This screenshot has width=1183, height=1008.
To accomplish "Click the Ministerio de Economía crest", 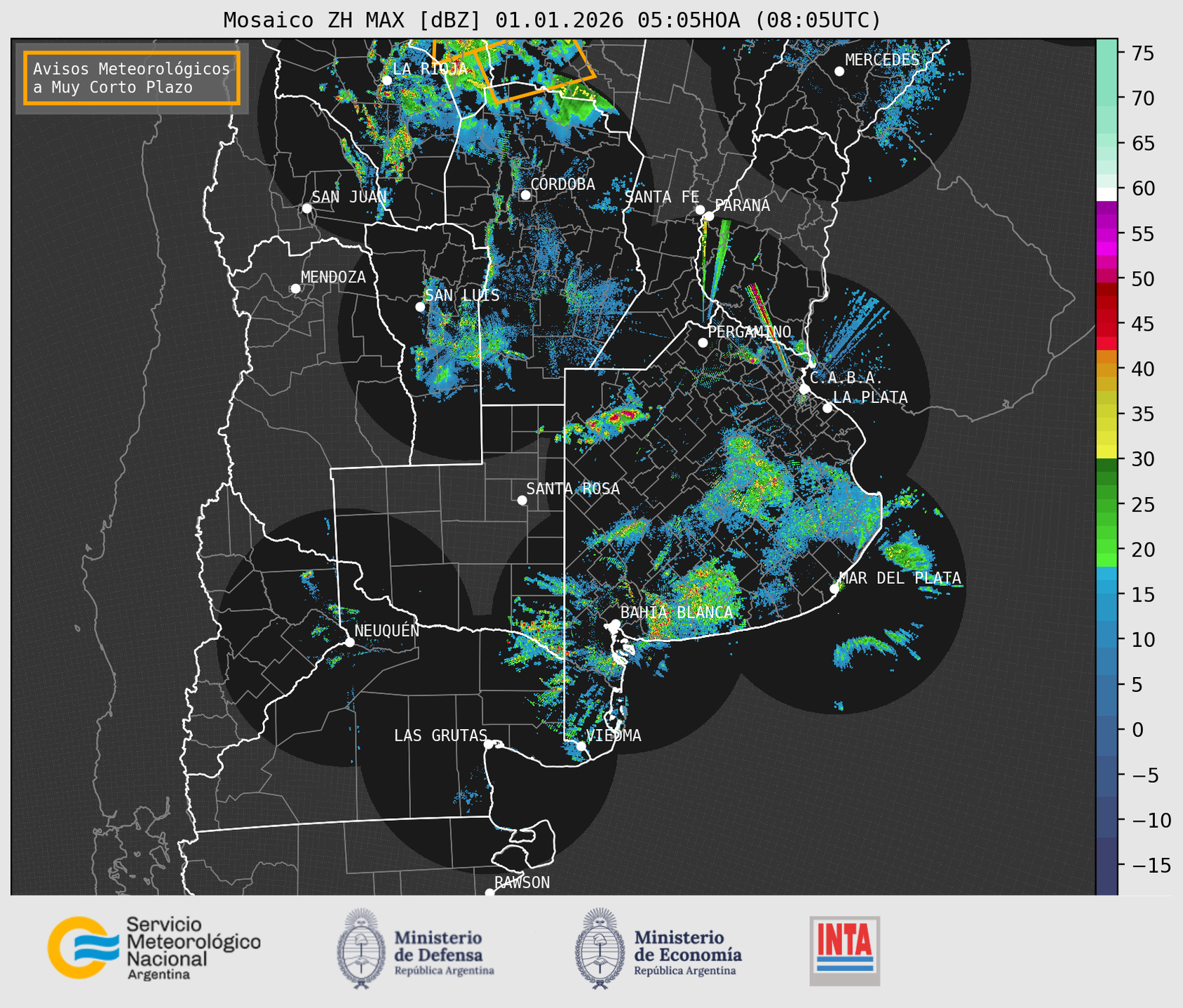I will click(600, 948).
